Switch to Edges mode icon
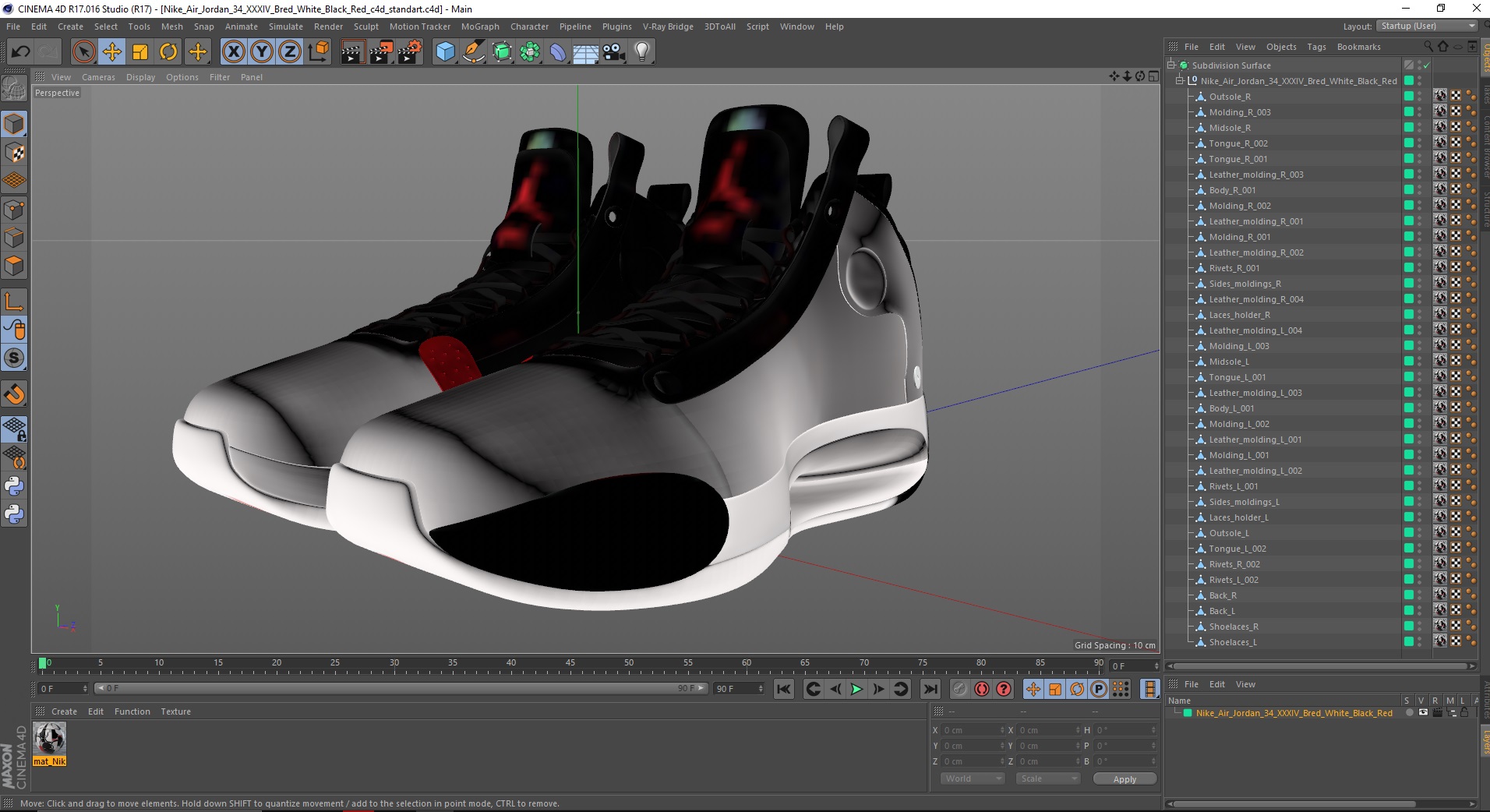 click(14, 238)
